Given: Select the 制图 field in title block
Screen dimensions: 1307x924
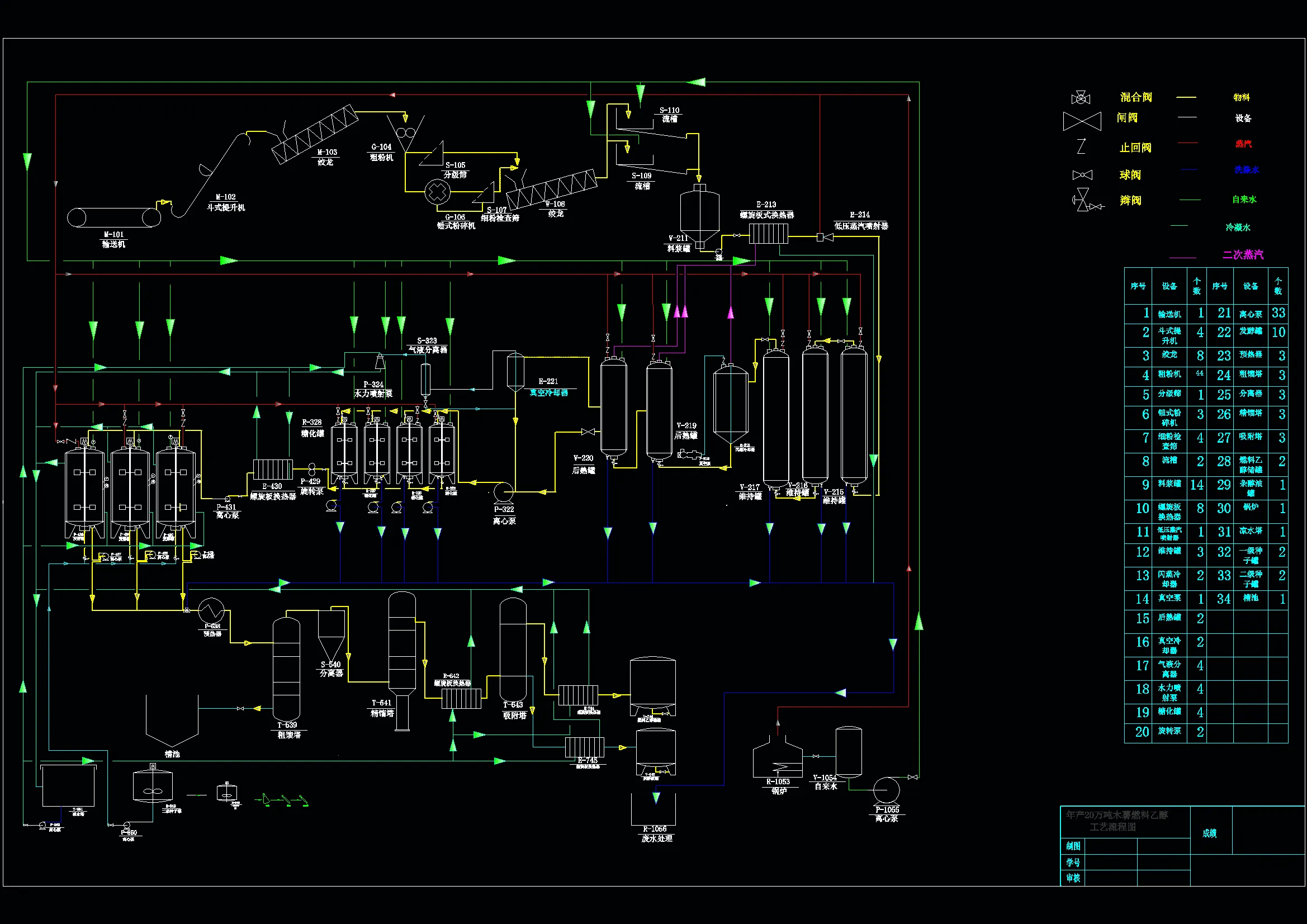Looking at the screenshot, I should tap(1073, 846).
